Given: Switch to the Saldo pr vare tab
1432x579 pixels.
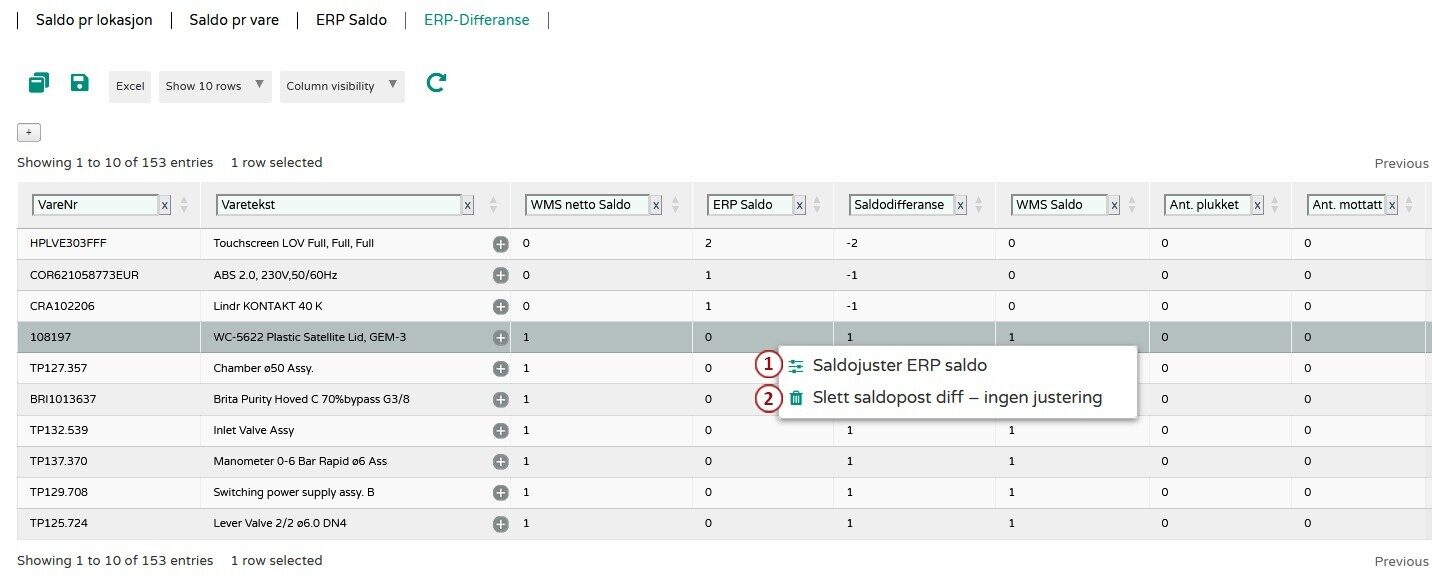Looking at the screenshot, I should coord(234,20).
